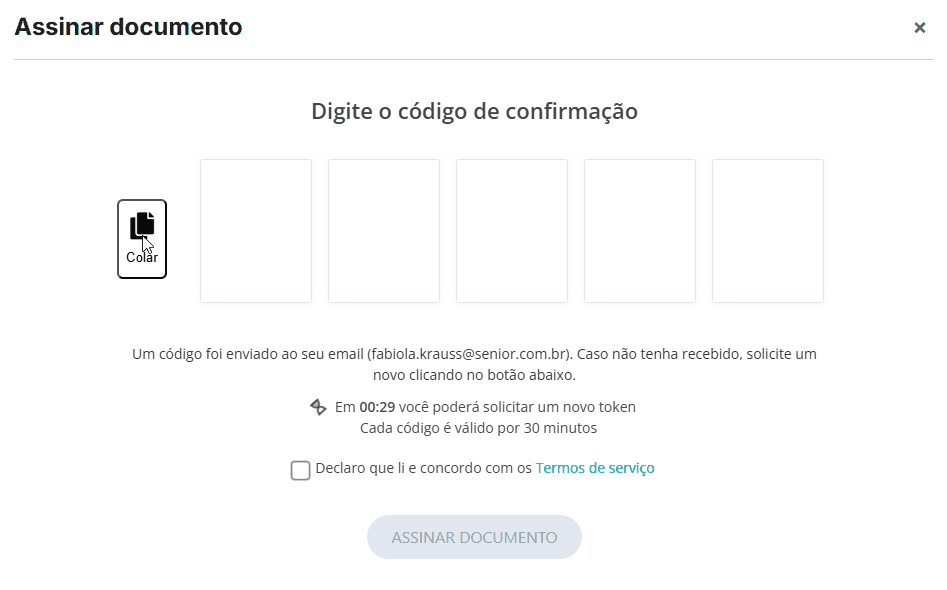This screenshot has height=590, width=947.
Task: Click the 'Declaro que li e concordo' label
Action: [423, 468]
